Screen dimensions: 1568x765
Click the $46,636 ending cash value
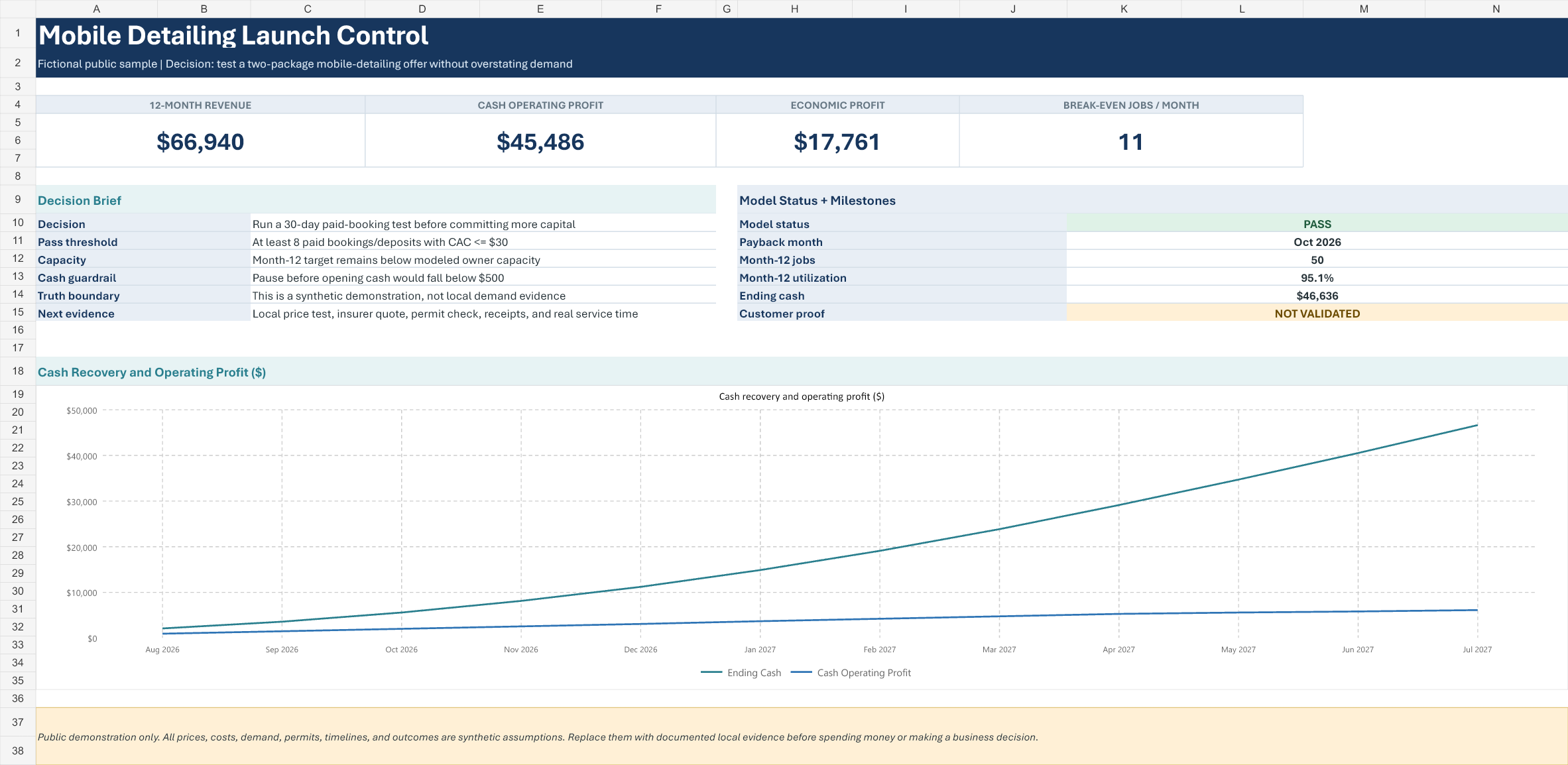(1317, 296)
